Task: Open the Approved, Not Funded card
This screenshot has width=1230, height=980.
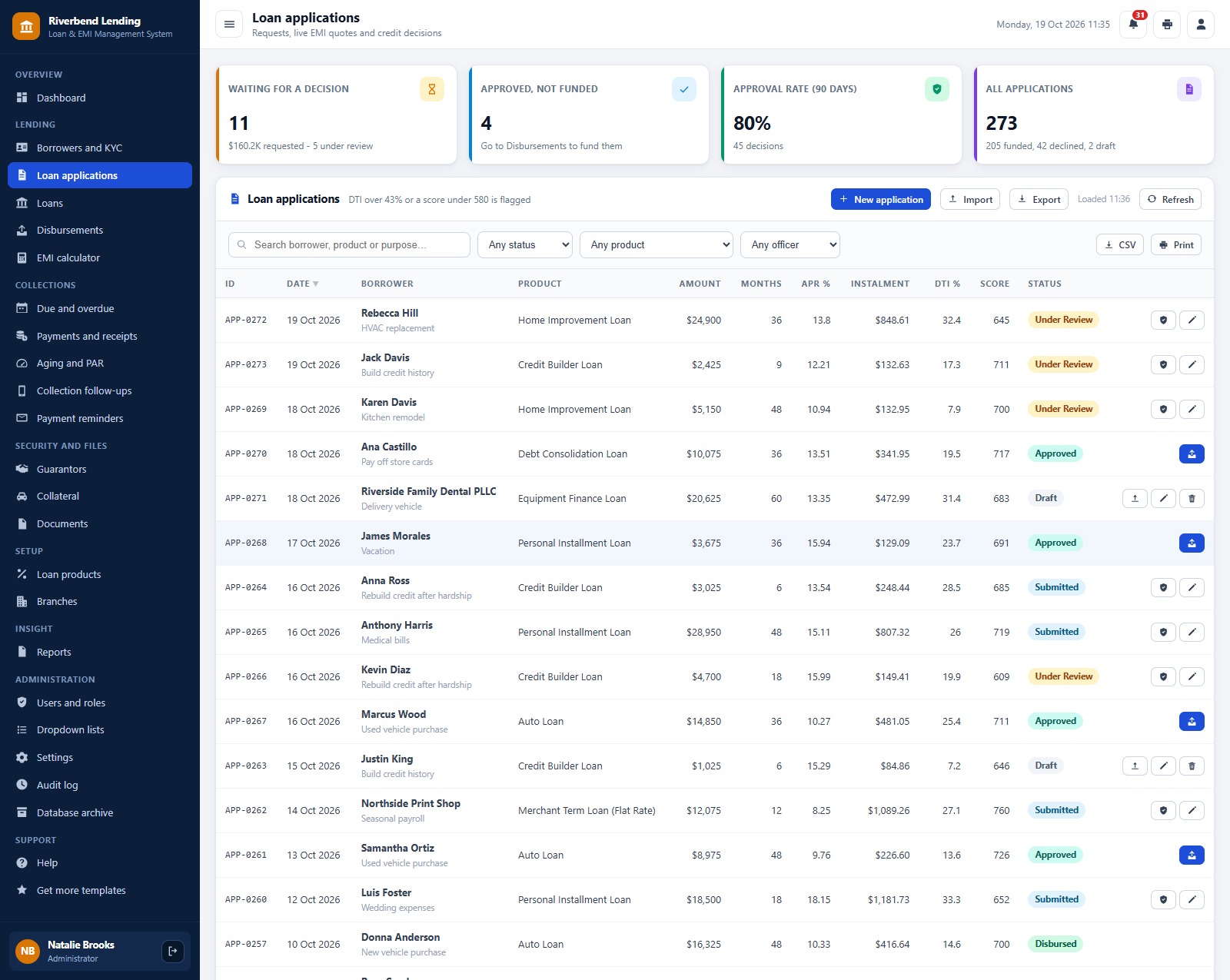Action: (589, 115)
